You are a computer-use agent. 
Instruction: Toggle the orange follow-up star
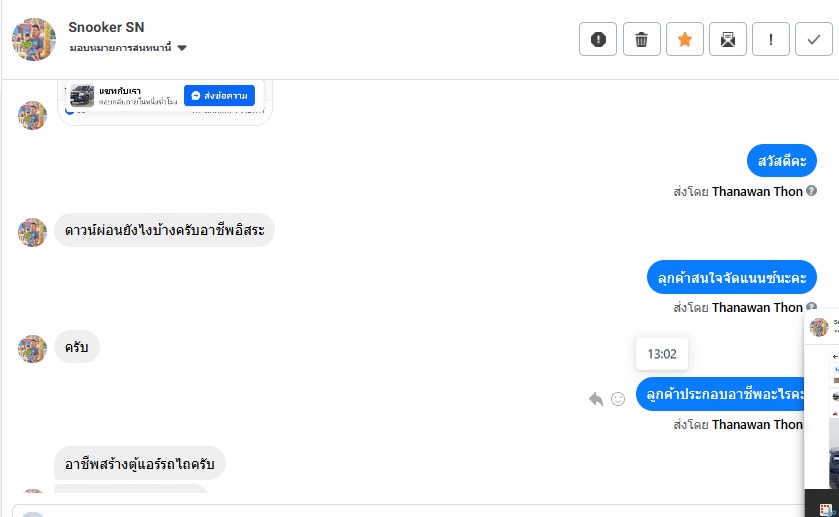pyautogui.click(x=684, y=39)
